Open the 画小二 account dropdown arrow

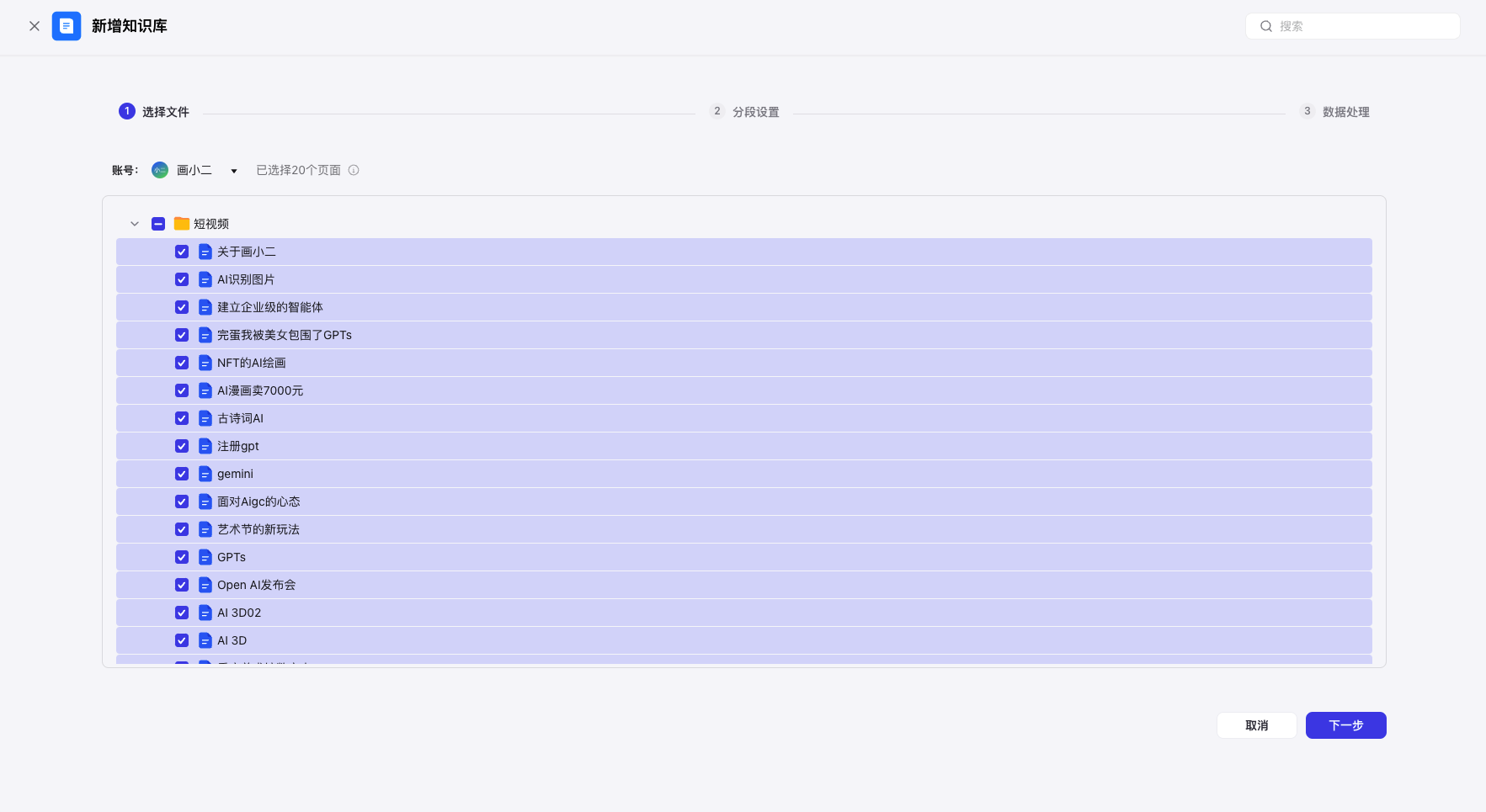tap(234, 171)
